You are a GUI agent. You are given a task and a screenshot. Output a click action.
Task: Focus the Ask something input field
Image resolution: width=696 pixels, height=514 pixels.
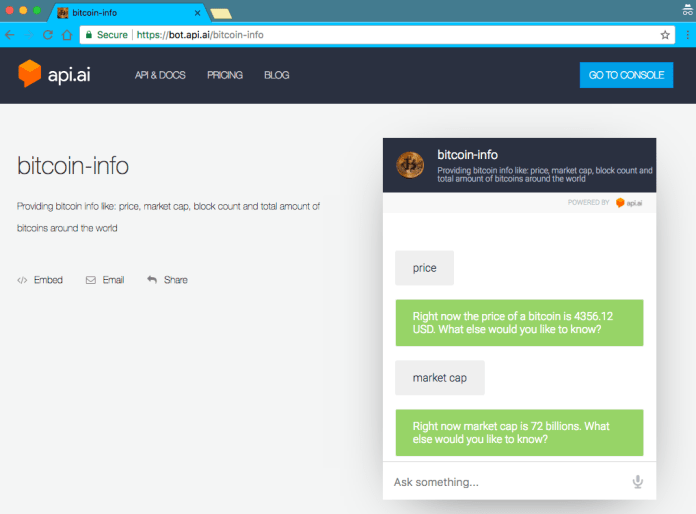tap(505, 482)
